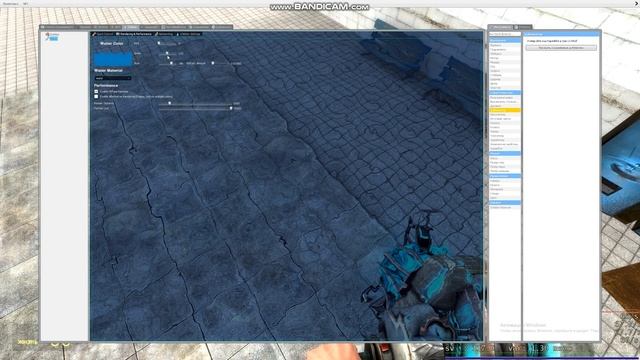Image resolution: width=640 pixels, height=360 pixels.
Task: Open the Water Material dropdown
Action: coord(113,78)
